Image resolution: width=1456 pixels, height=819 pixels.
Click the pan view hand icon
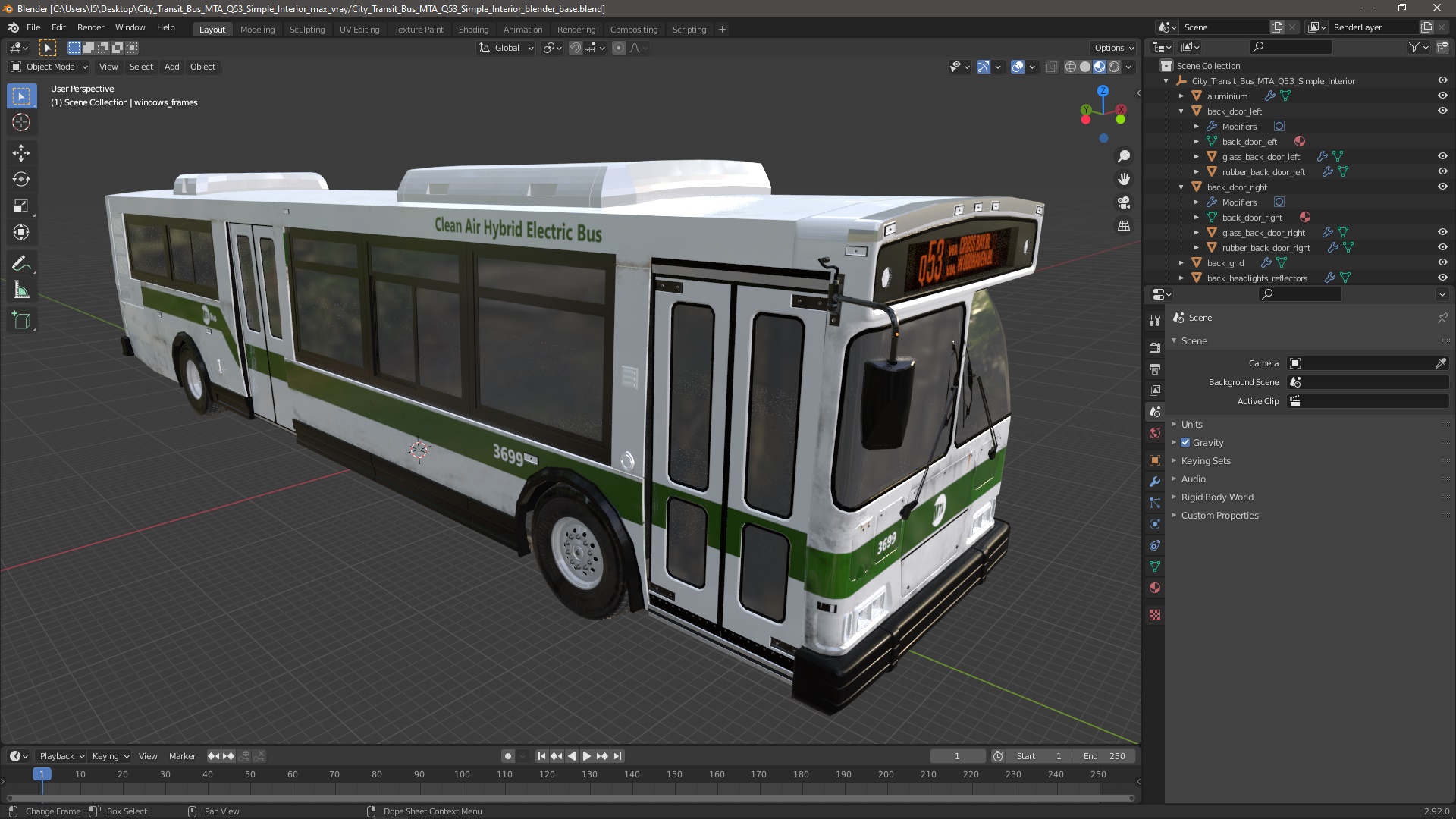[1124, 179]
